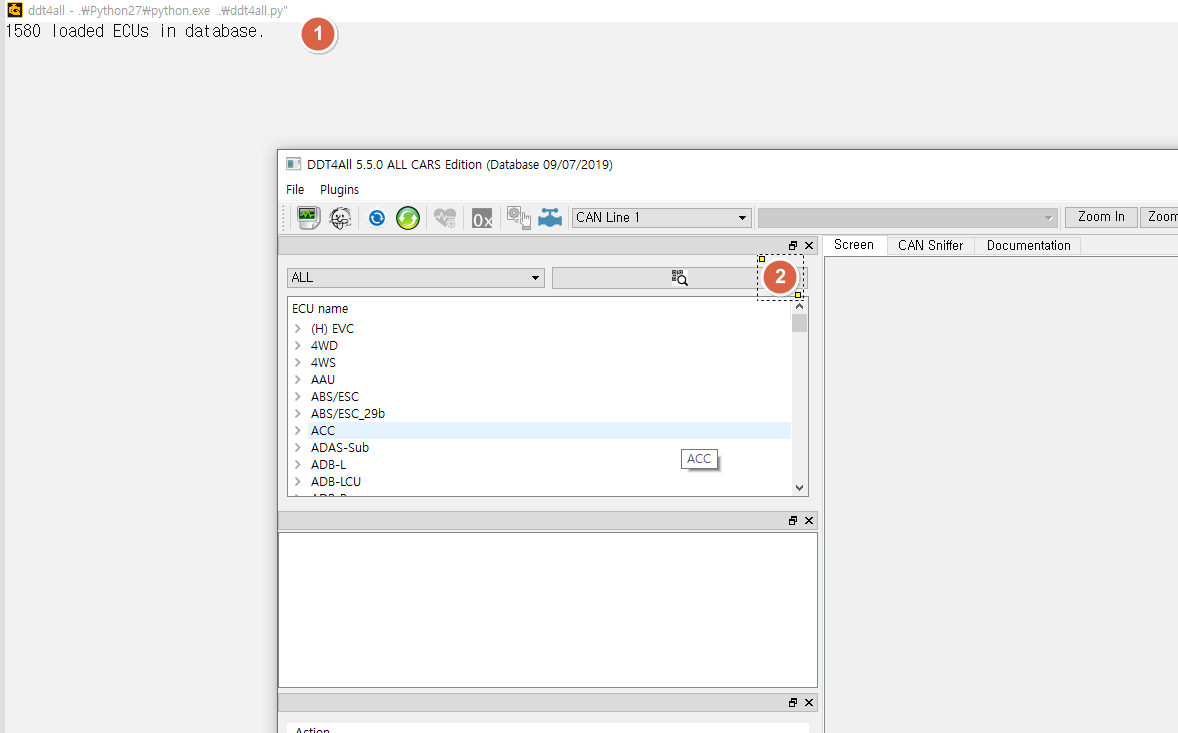This screenshot has height=733, width=1178.
Task: Expand the ADB-L tree node
Action: pos(298,464)
